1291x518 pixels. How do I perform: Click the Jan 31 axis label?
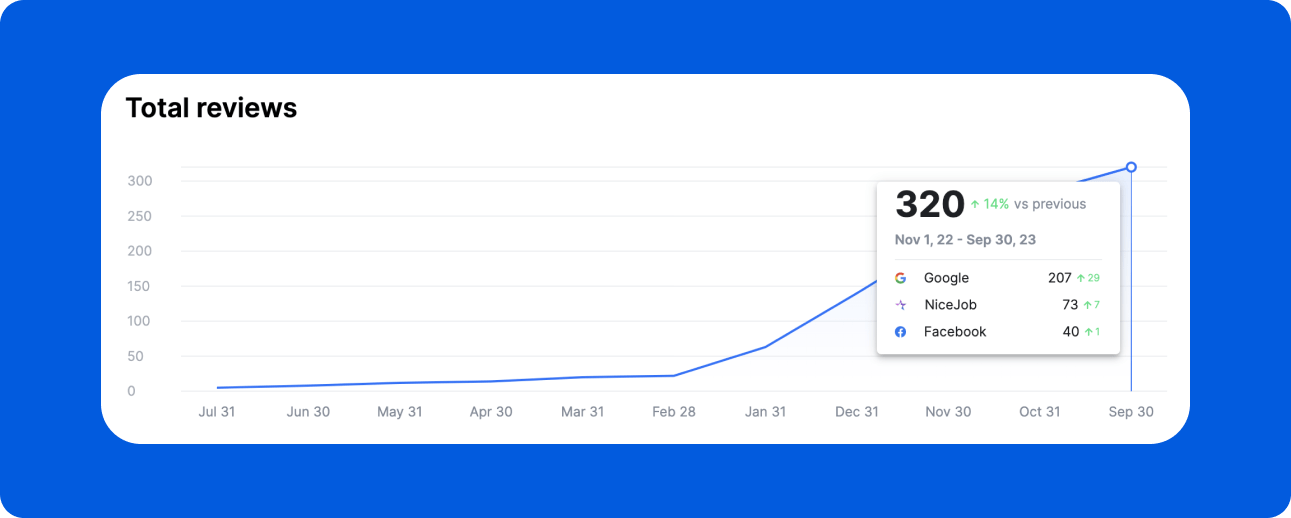pyautogui.click(x=765, y=412)
